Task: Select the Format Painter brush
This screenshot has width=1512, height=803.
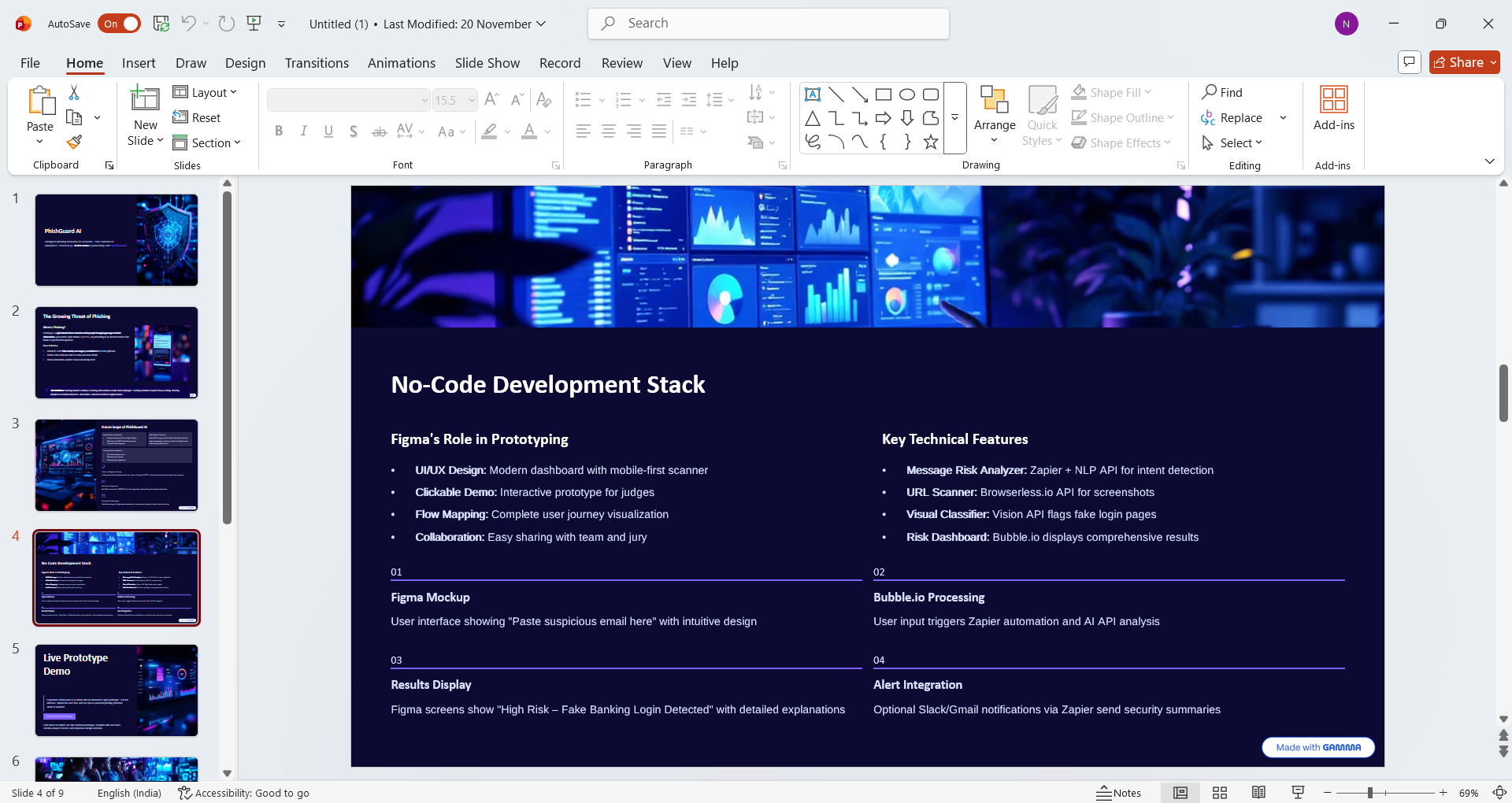Action: pos(74,142)
